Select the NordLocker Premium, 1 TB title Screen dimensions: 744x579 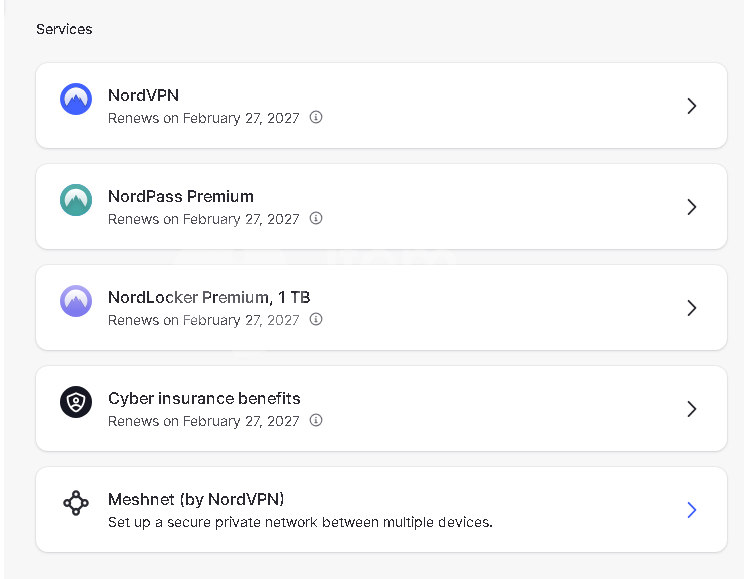tap(209, 298)
